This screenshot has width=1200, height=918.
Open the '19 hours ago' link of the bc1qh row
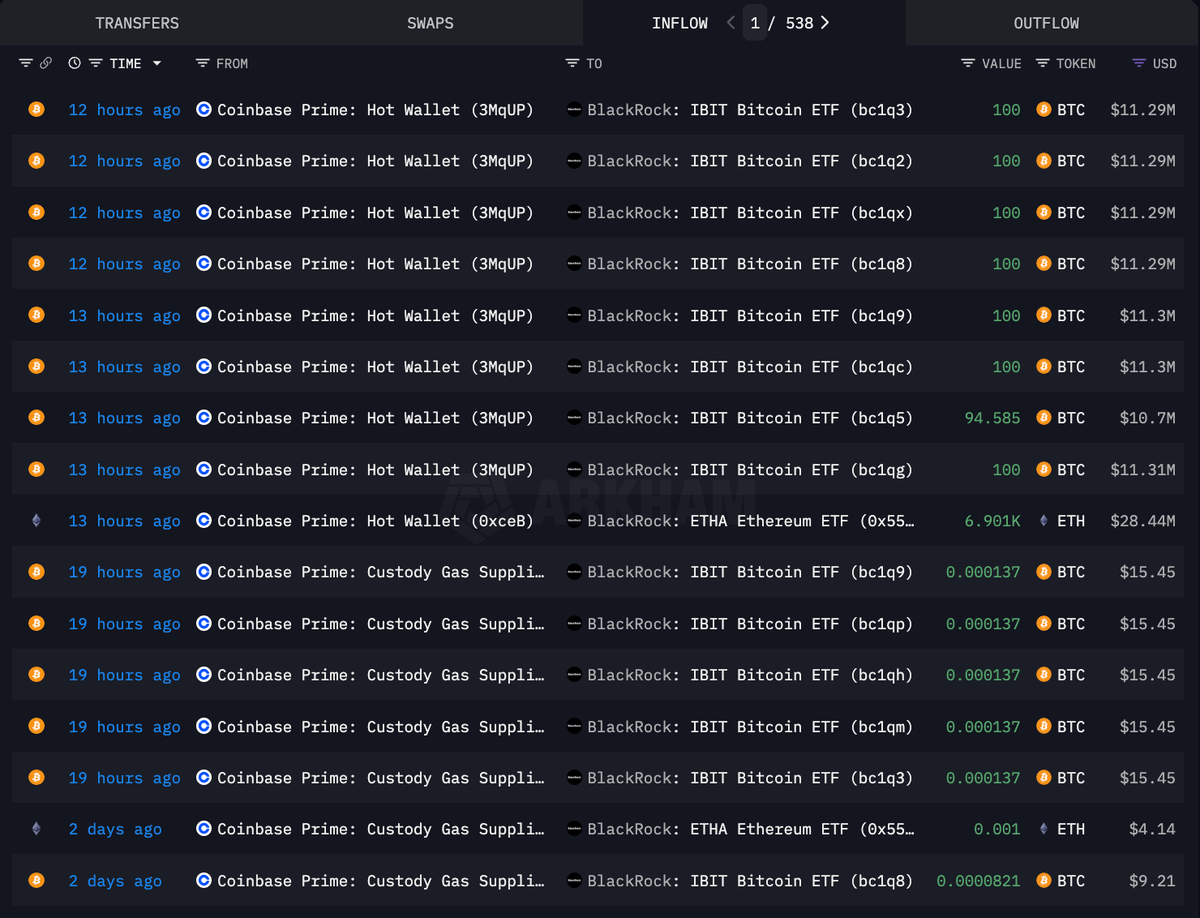124,675
